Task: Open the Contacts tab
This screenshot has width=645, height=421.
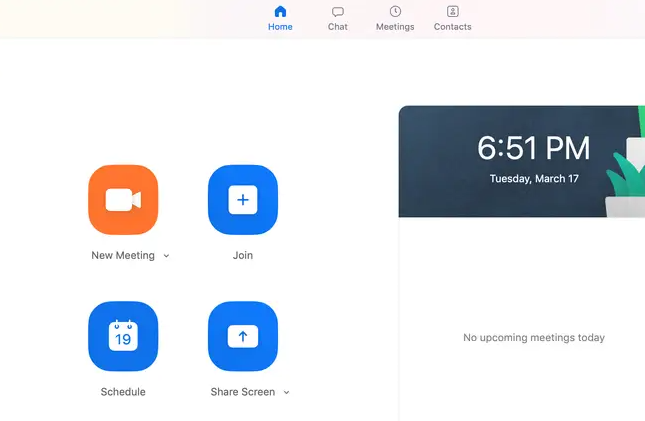Action: point(452,19)
